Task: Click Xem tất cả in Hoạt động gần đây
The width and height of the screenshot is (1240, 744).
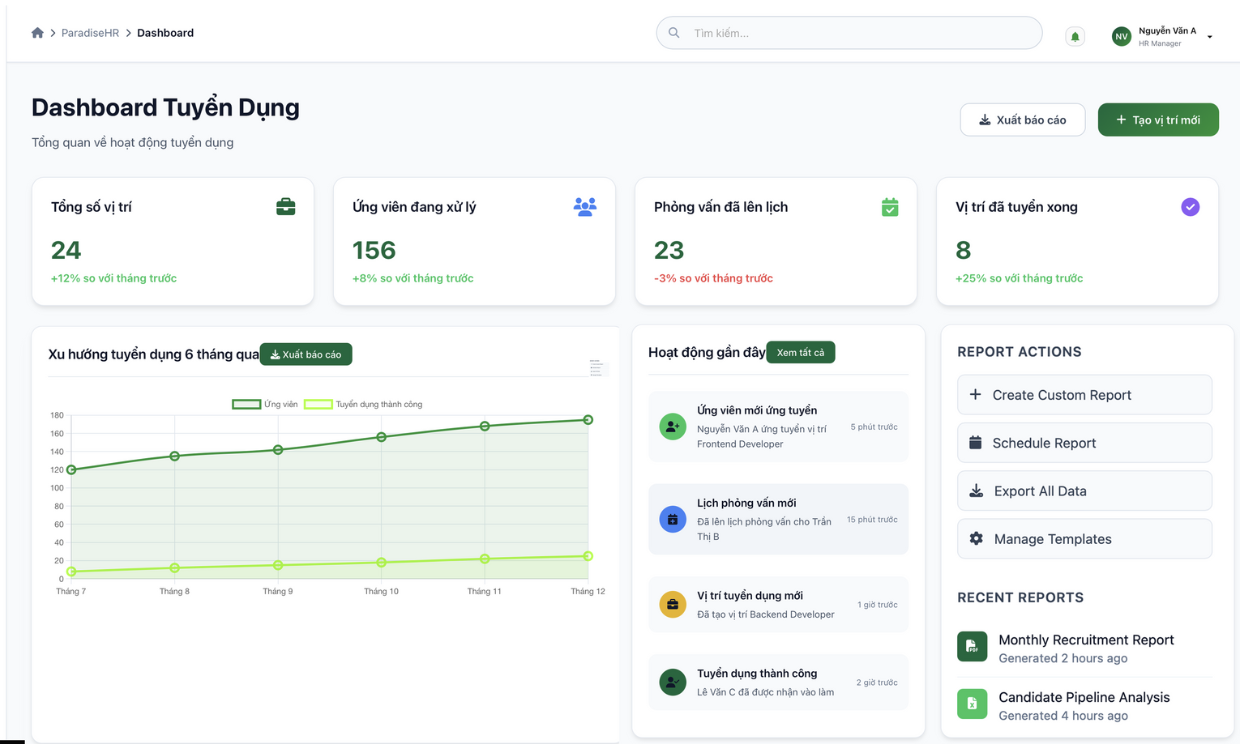Action: [800, 352]
